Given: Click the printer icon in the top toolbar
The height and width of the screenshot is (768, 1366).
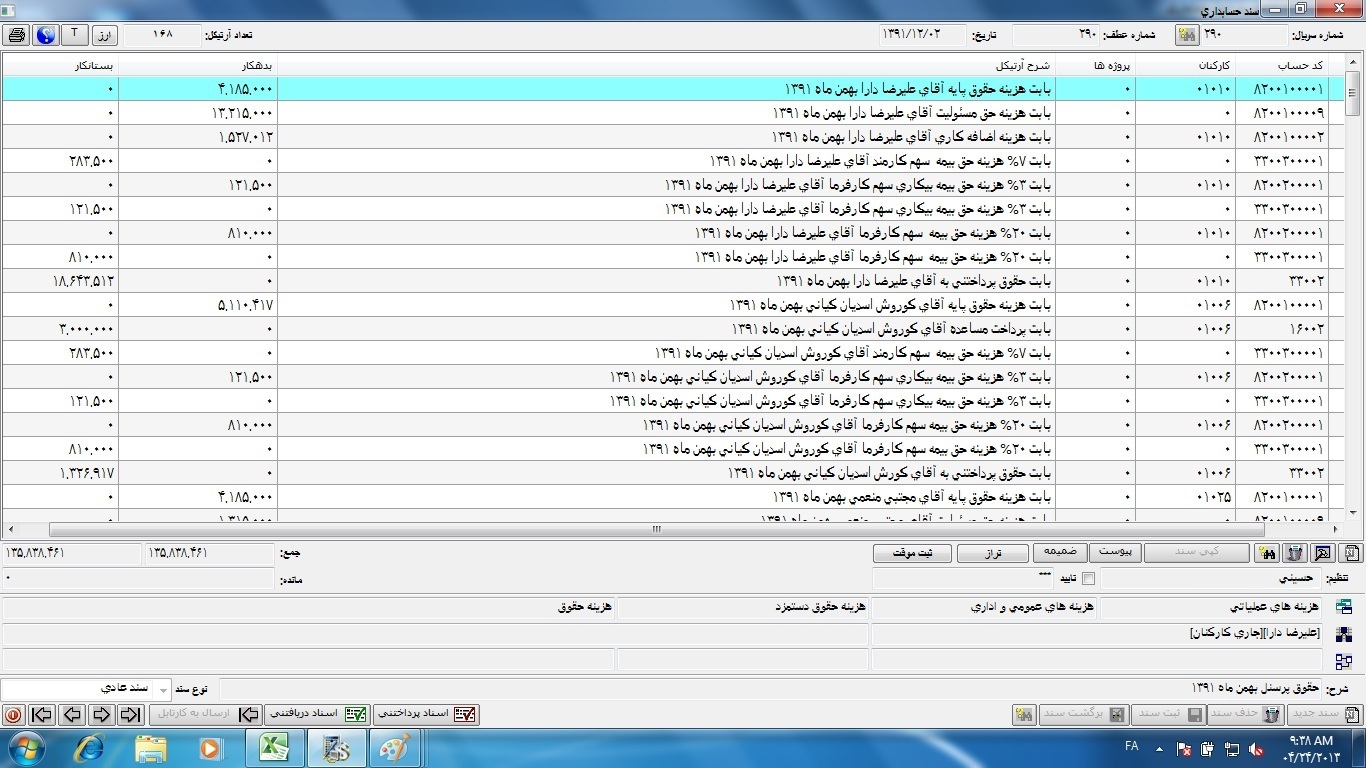Looking at the screenshot, I should (16, 35).
